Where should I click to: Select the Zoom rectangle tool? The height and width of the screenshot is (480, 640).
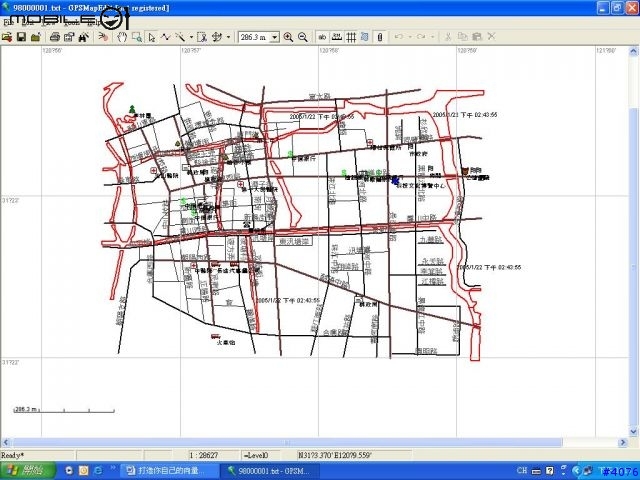137,37
